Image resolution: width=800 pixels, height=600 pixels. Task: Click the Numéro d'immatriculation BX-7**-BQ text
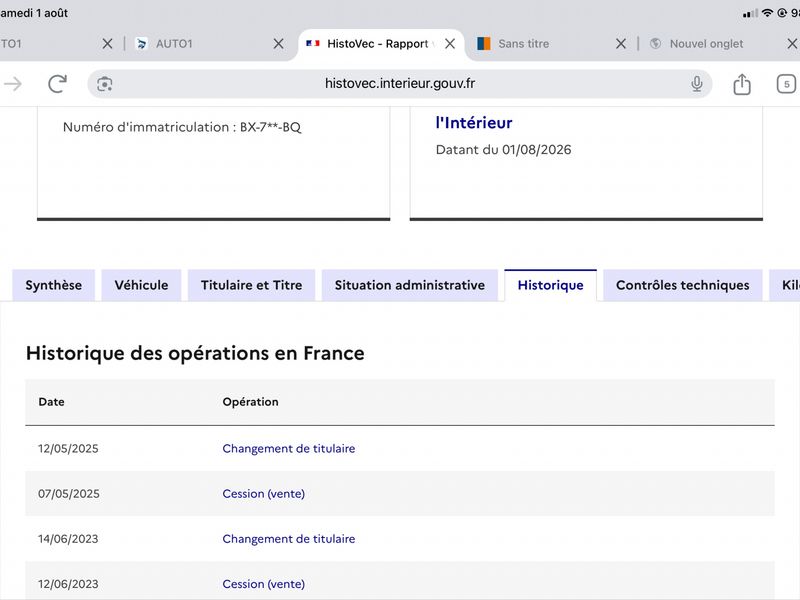(x=182, y=127)
